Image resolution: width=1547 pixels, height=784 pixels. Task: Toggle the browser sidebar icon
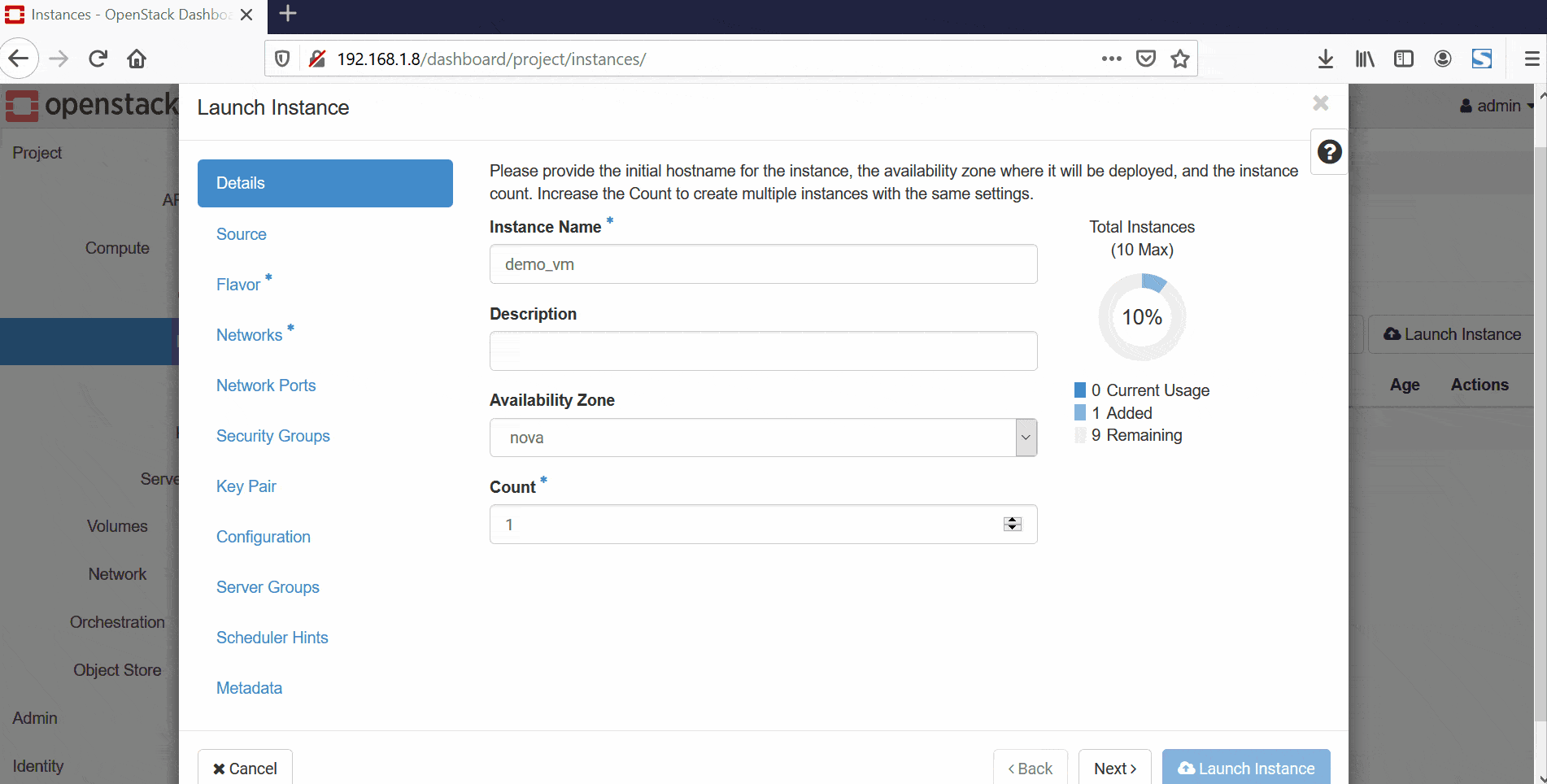(x=1404, y=59)
